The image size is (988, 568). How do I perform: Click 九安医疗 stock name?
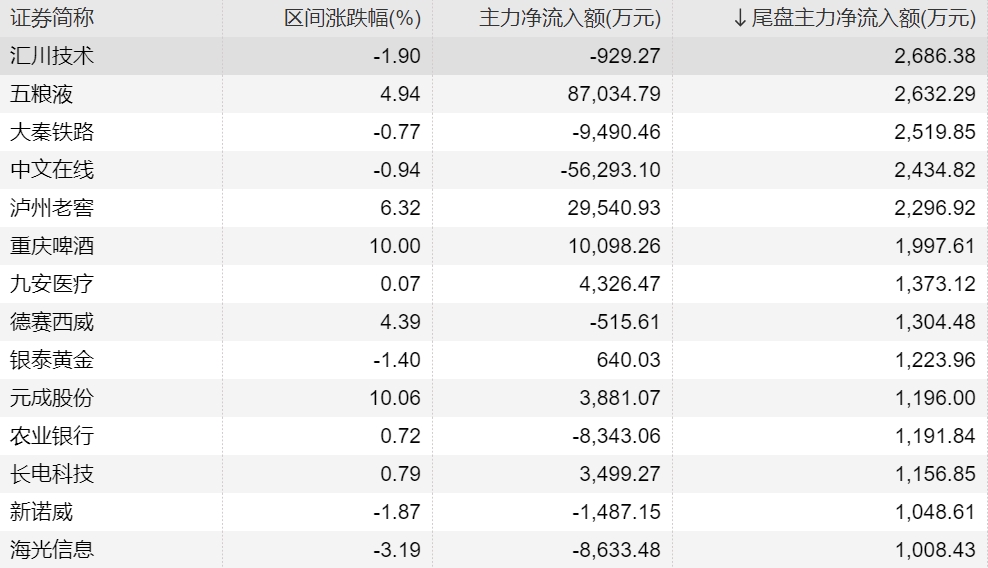click(52, 284)
